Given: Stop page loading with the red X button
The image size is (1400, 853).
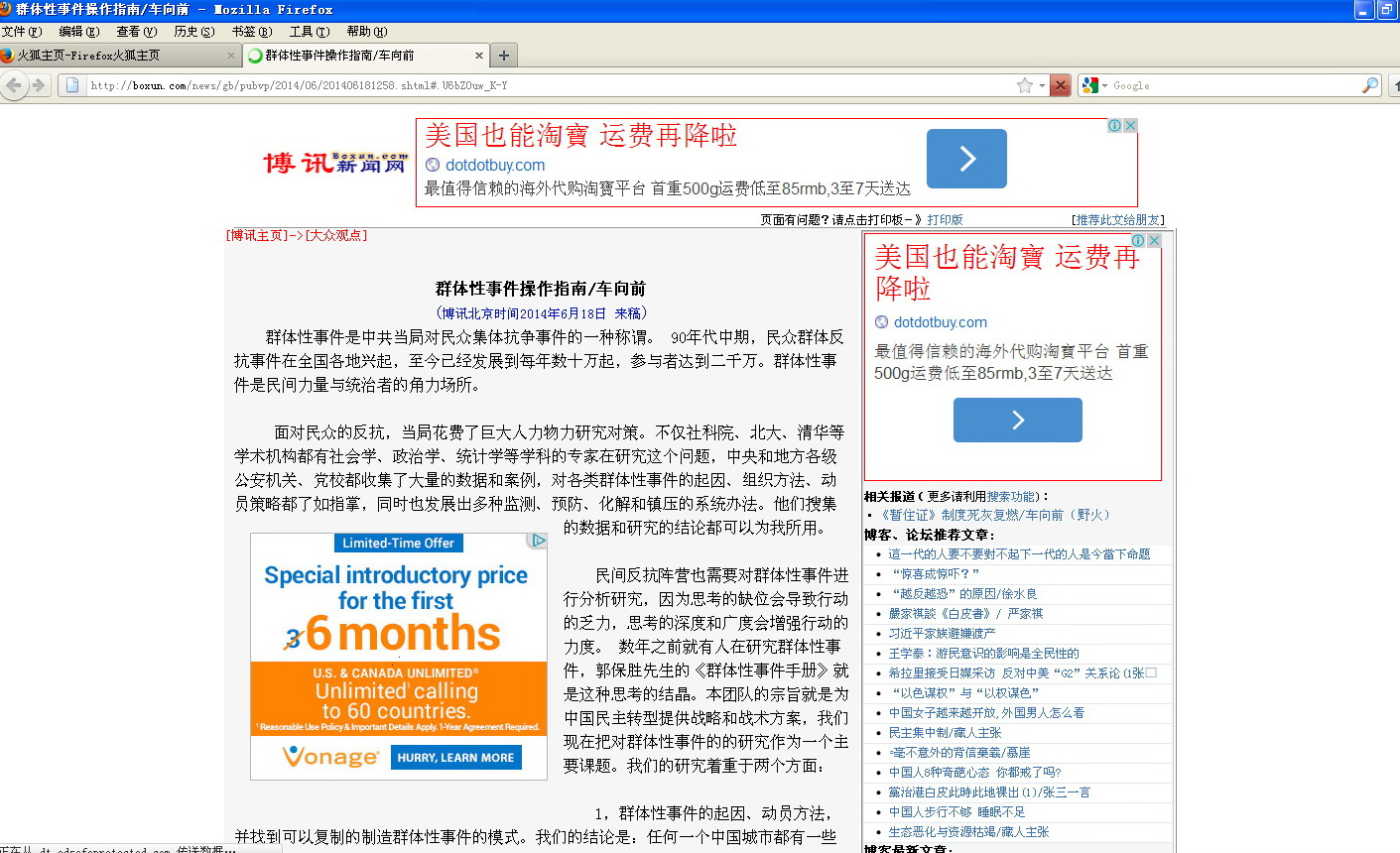Looking at the screenshot, I should (1061, 85).
